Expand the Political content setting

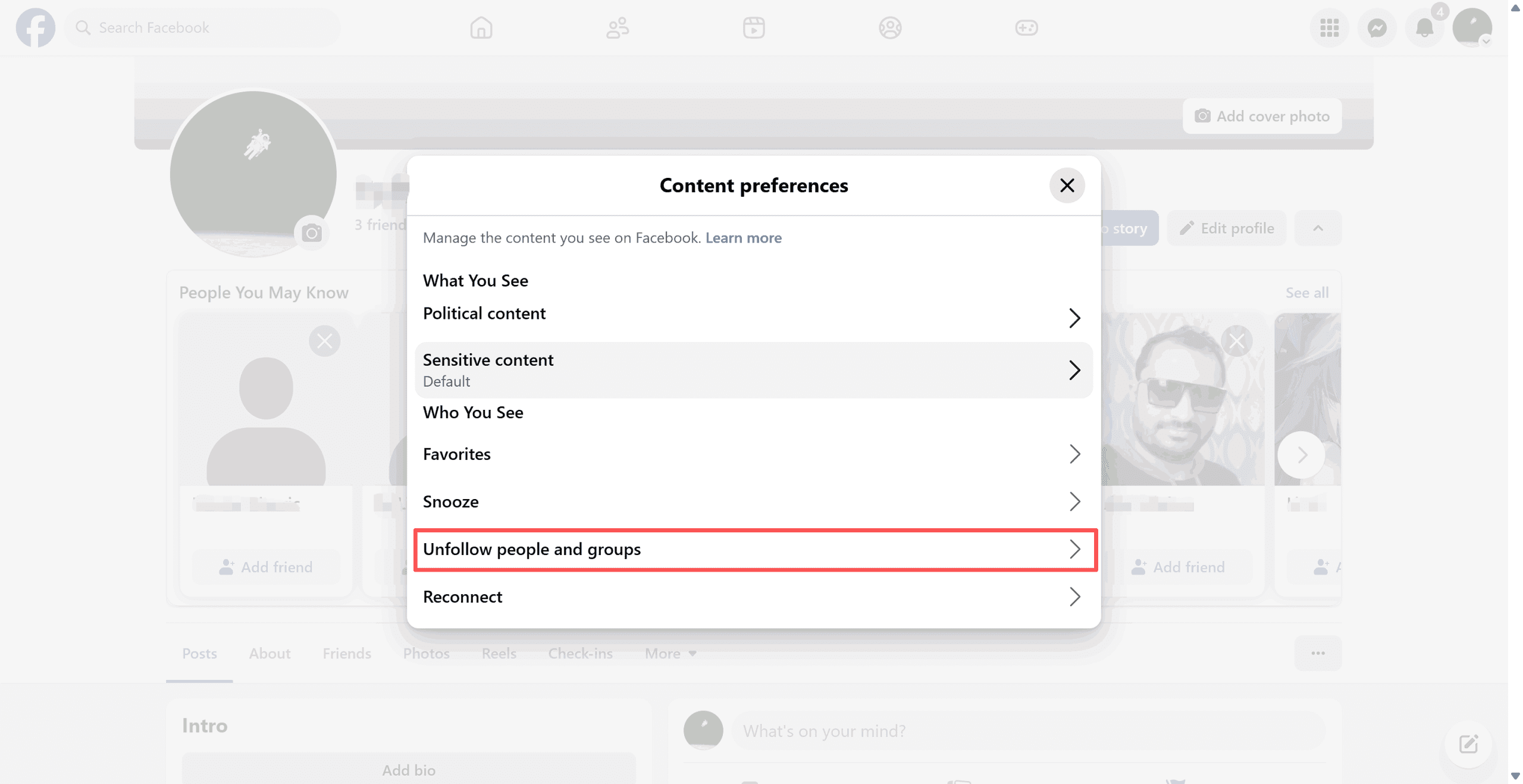tap(753, 315)
